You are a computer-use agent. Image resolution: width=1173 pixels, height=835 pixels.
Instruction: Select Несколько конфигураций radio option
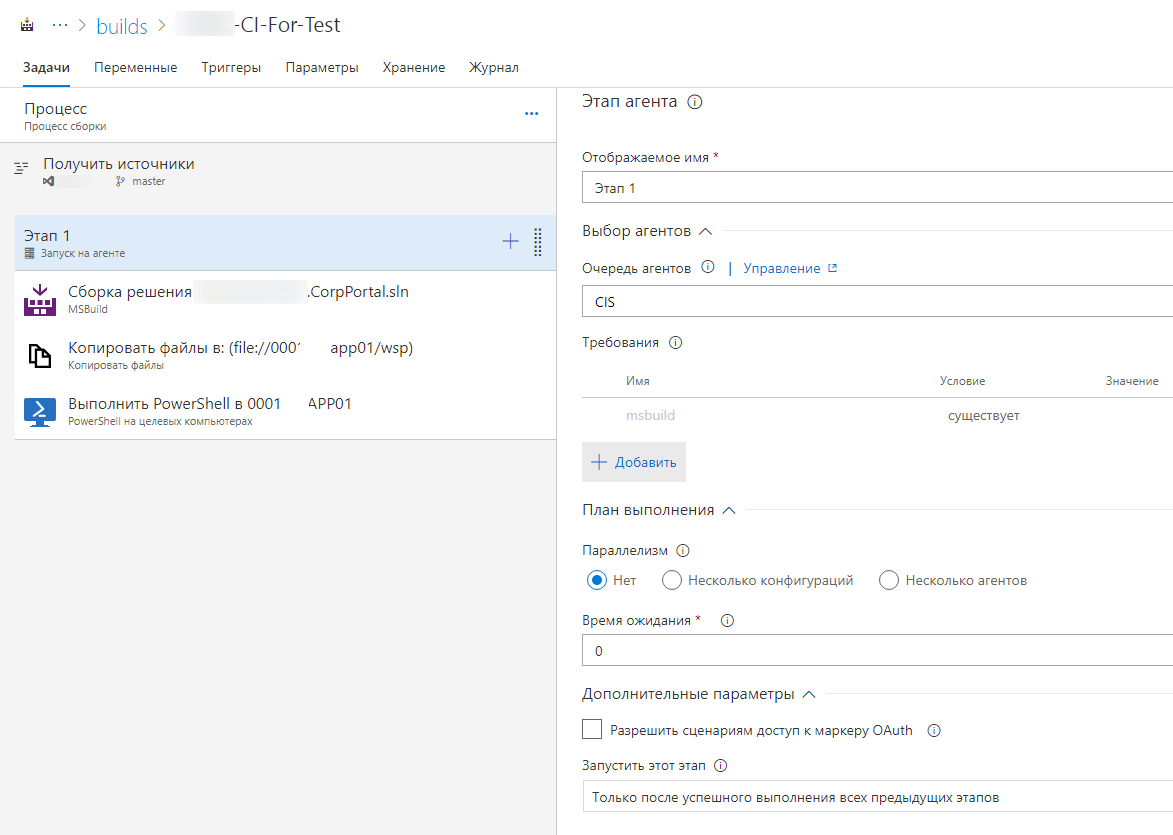672,580
